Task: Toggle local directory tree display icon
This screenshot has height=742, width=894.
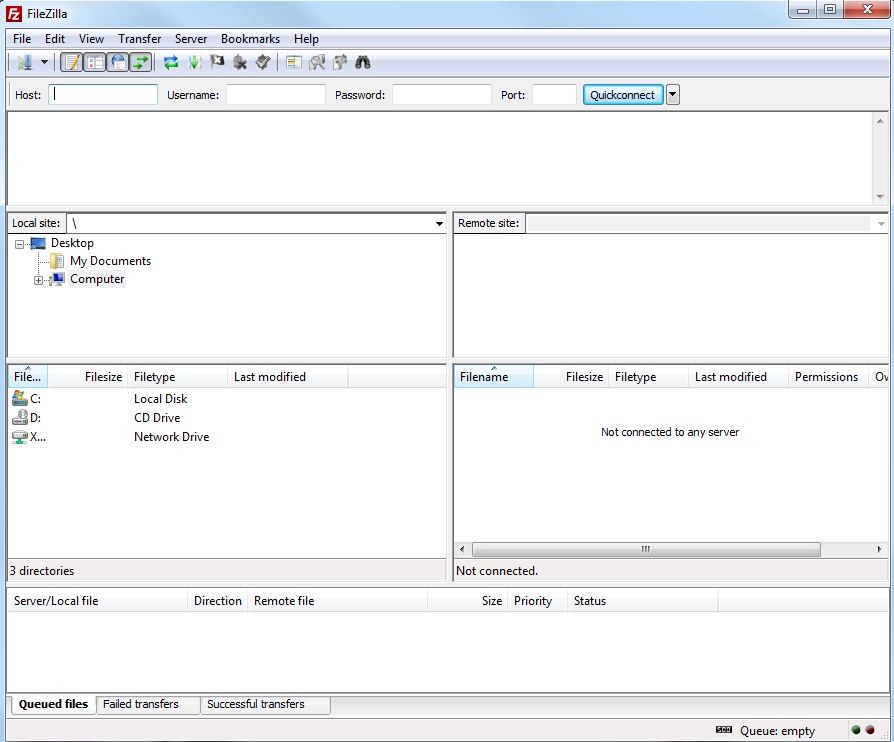Action: pos(95,62)
